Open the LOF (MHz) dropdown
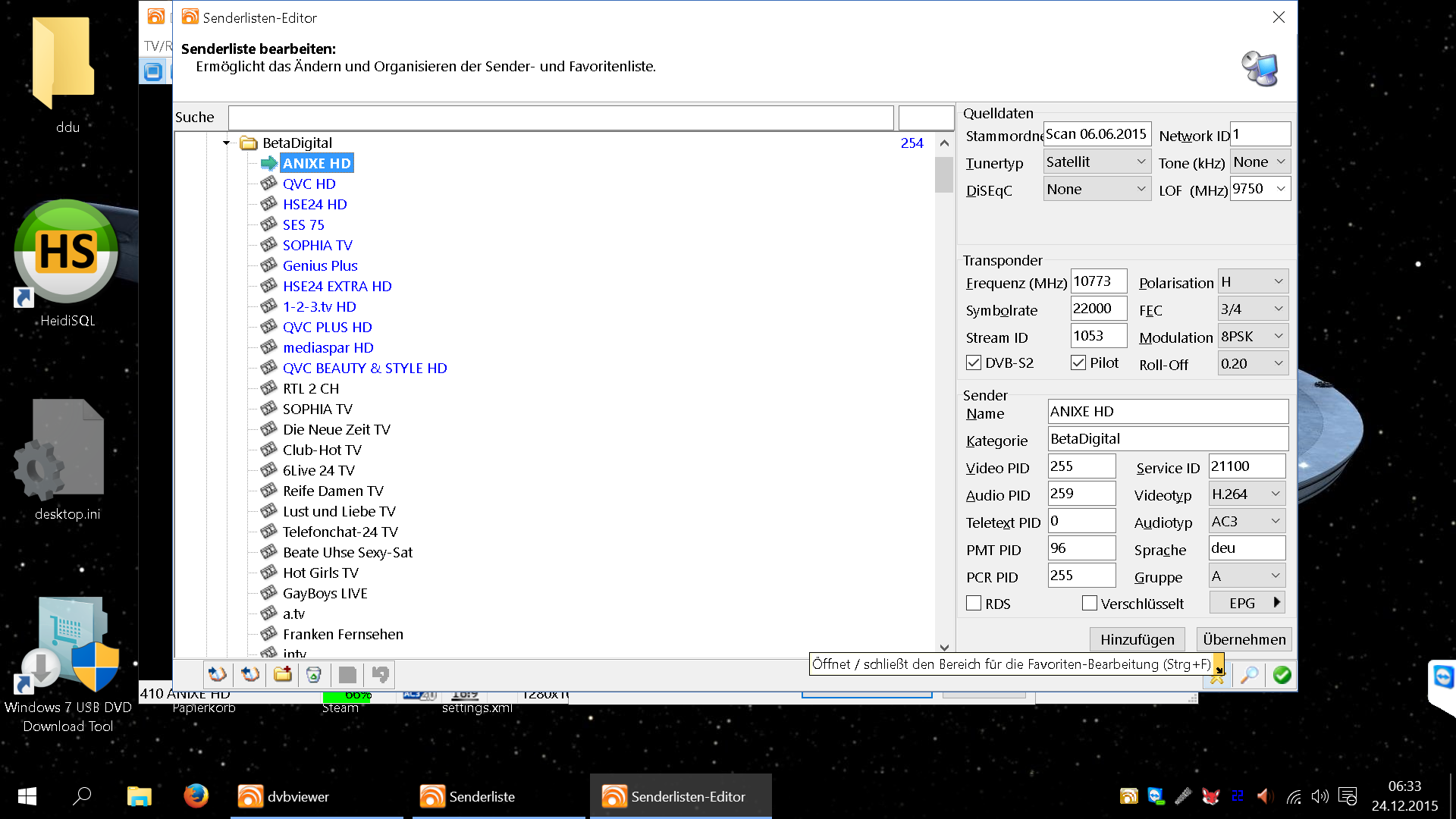 pos(1260,189)
